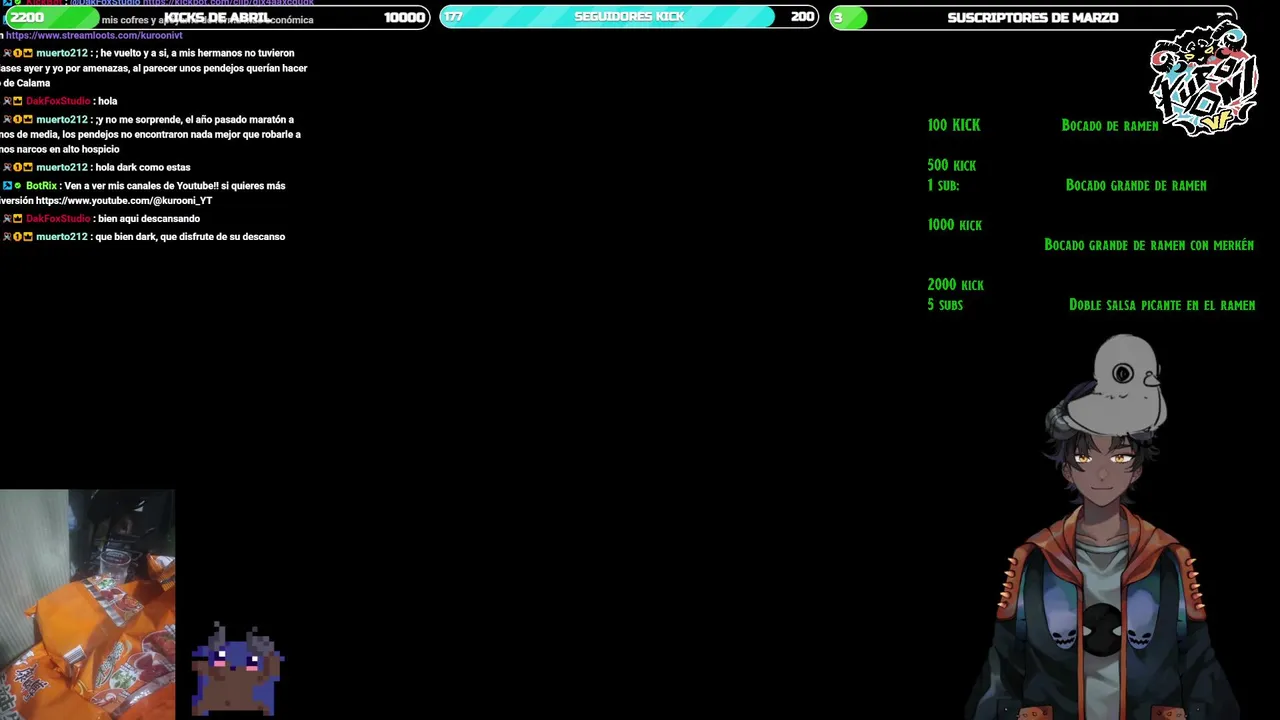Screen dimensions: 1280x720
Task: Click 'Bocado grande de ramen' reward text
Action: point(1136,185)
